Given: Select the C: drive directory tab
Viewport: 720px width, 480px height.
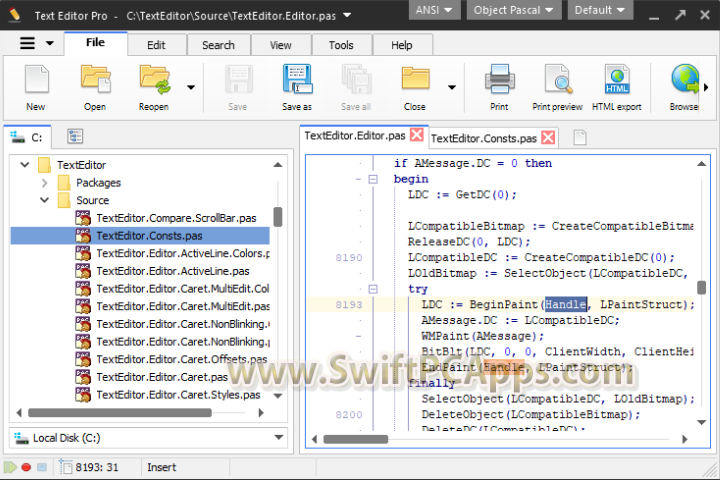Looking at the screenshot, I should point(28,137).
